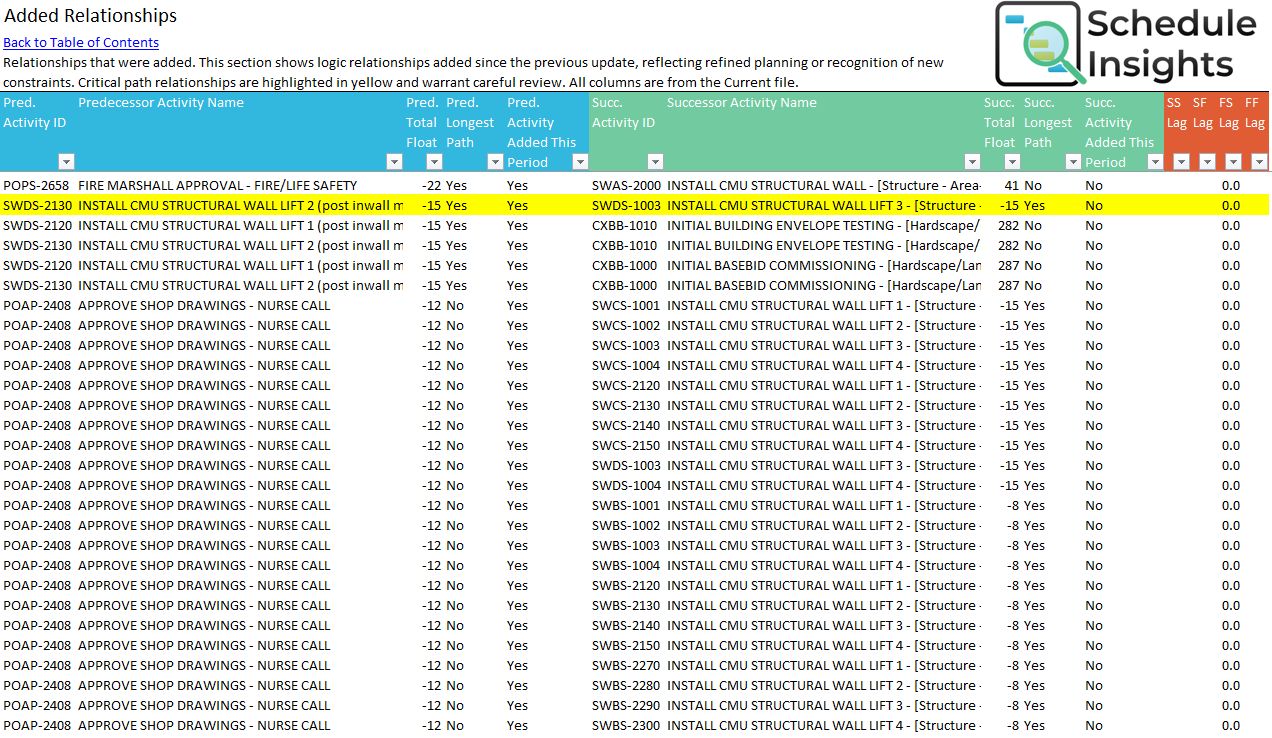
Task: Open the Succ. Activity ID filter dropdown
Action: 655,162
